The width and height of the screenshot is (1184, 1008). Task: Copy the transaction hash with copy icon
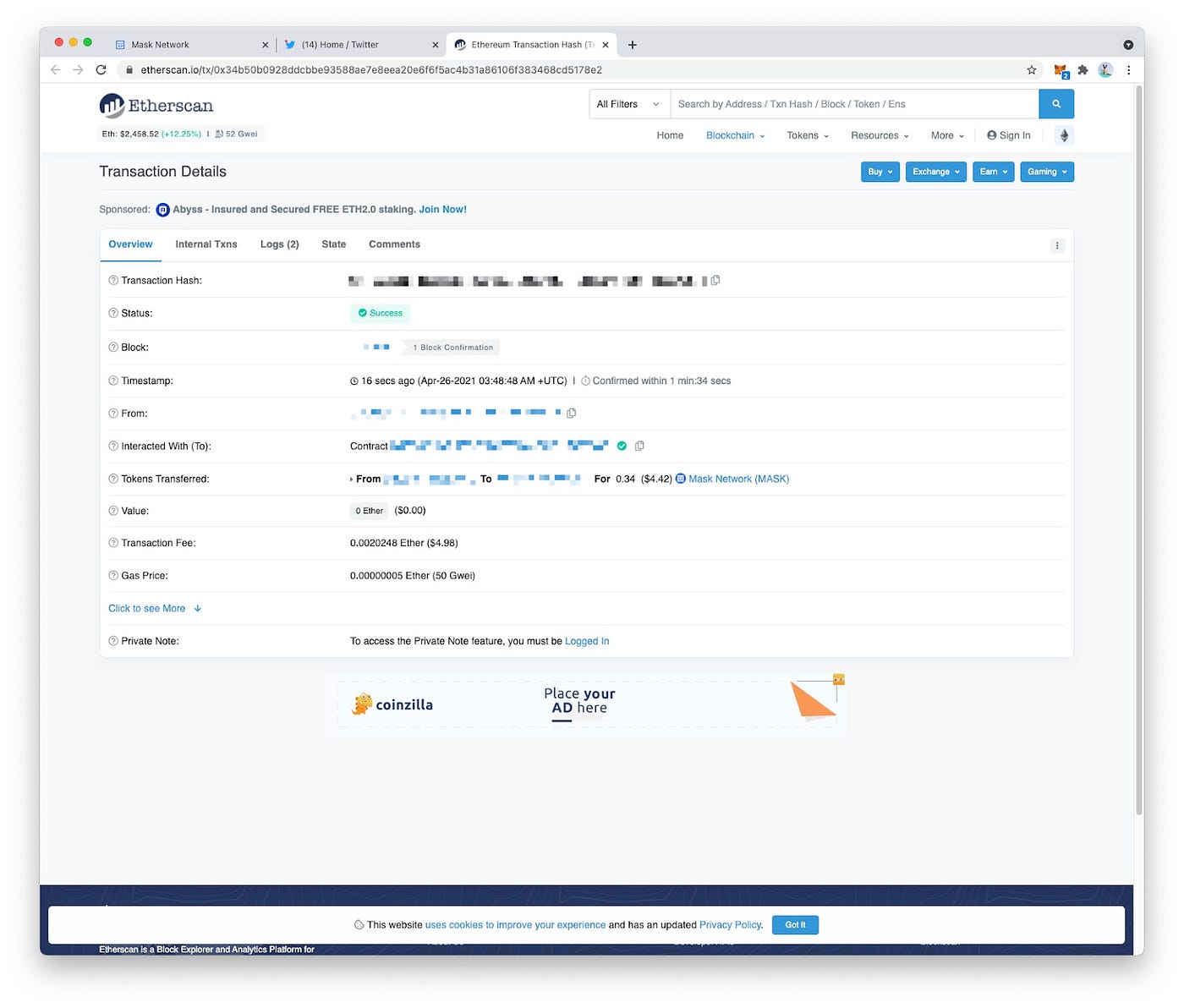point(715,280)
